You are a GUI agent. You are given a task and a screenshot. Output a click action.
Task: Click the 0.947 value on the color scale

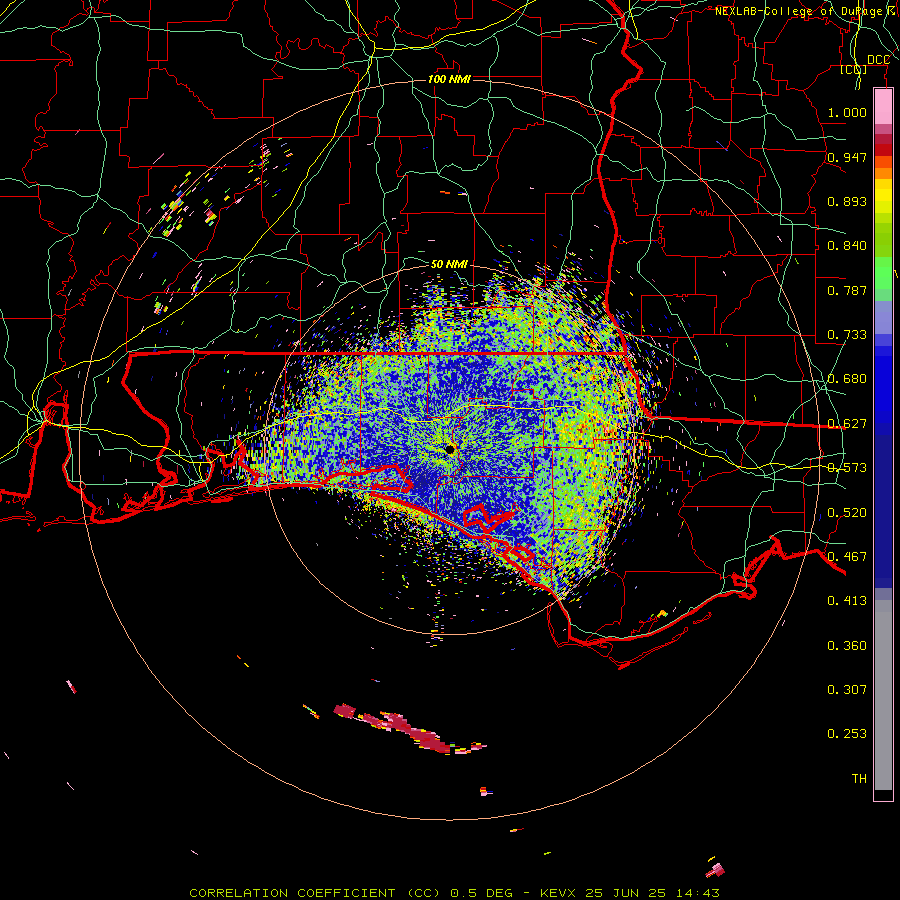pyautogui.click(x=847, y=157)
